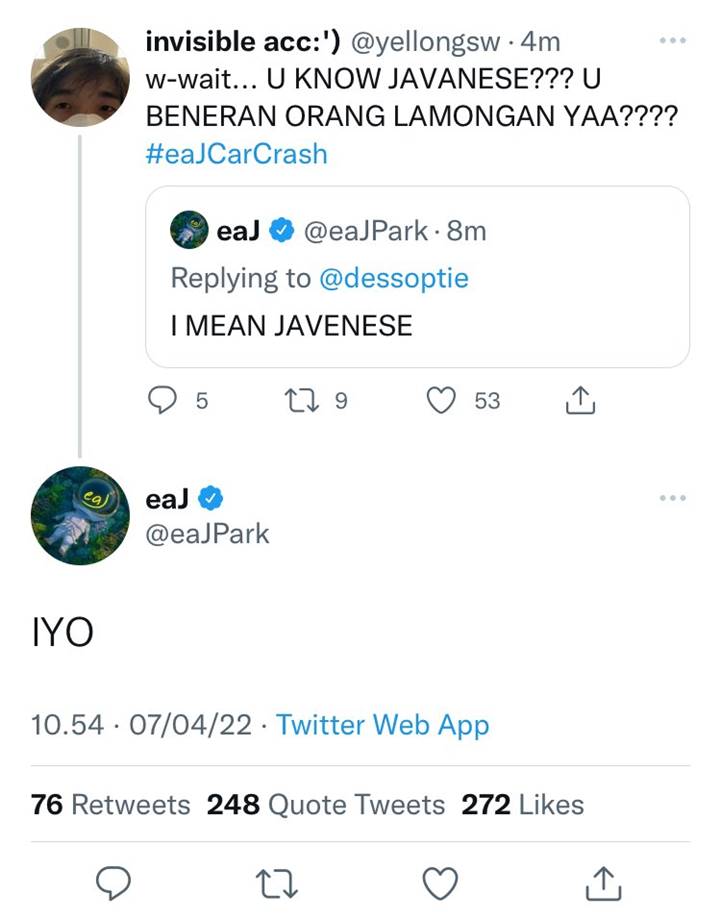View the 272 Likes list
Image resolution: width=720 pixels, height=920 pixels.
522,804
